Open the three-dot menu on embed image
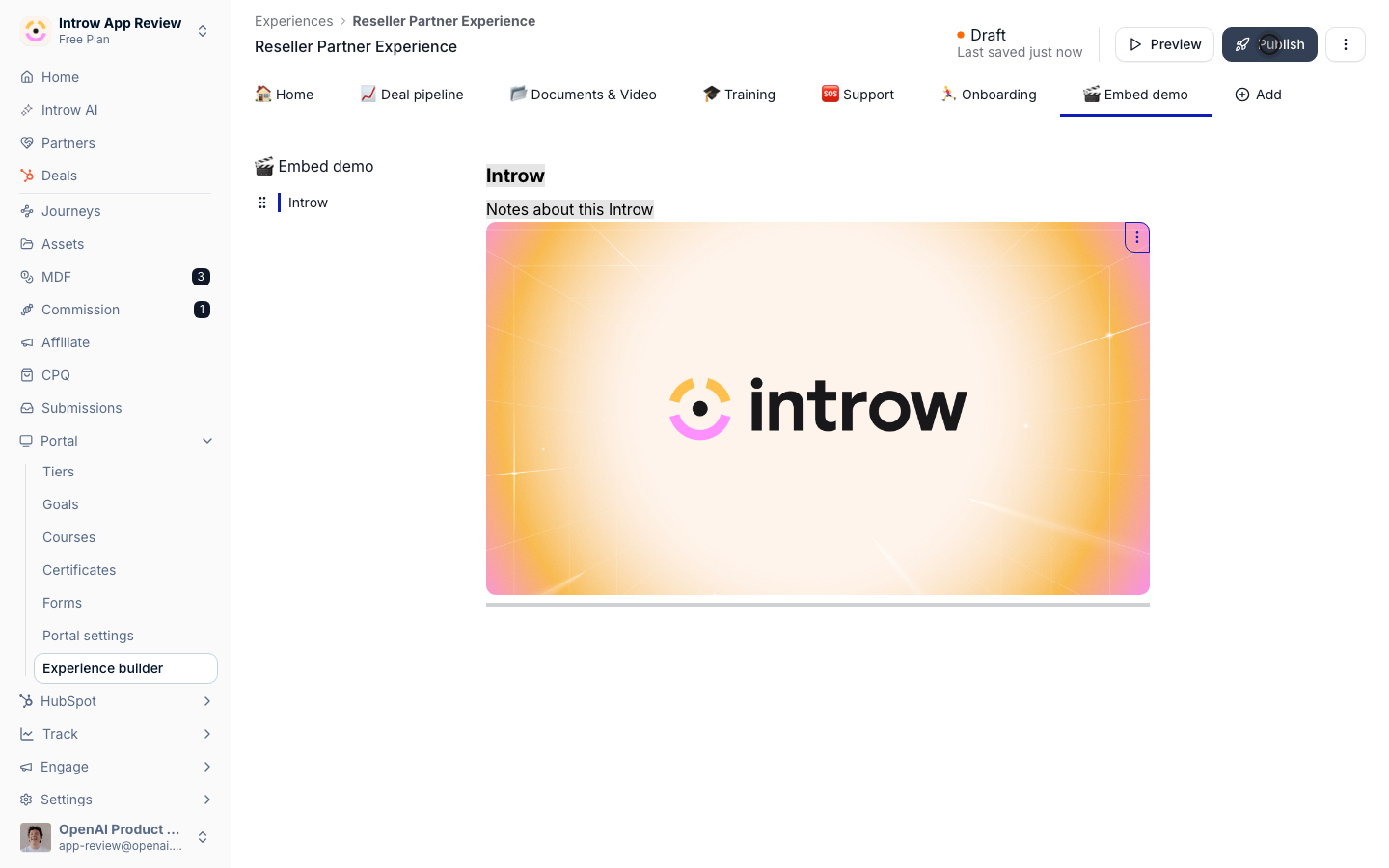 pos(1137,237)
